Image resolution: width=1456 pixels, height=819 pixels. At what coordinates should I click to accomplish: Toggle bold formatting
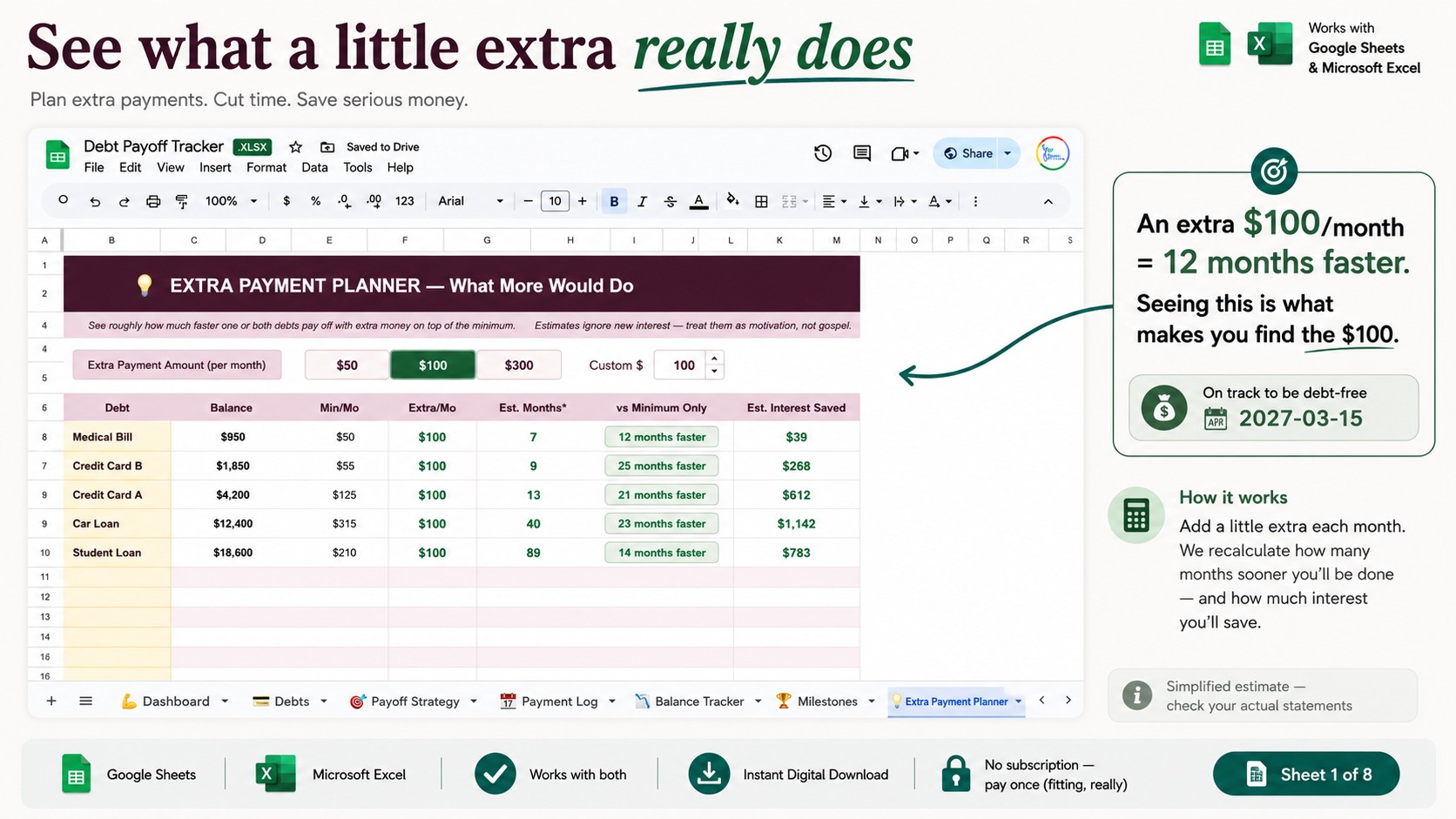[x=614, y=201]
